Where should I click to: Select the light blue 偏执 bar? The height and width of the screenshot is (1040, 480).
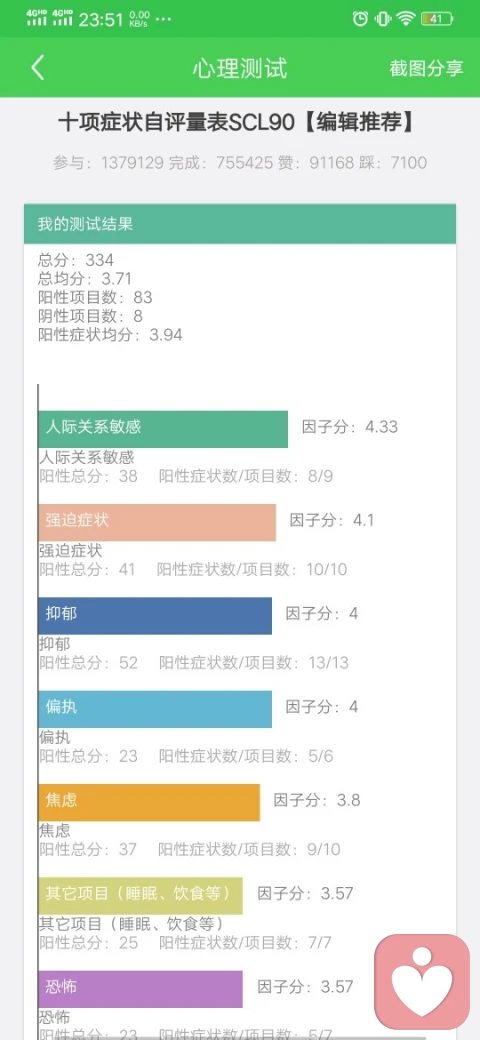(155, 709)
